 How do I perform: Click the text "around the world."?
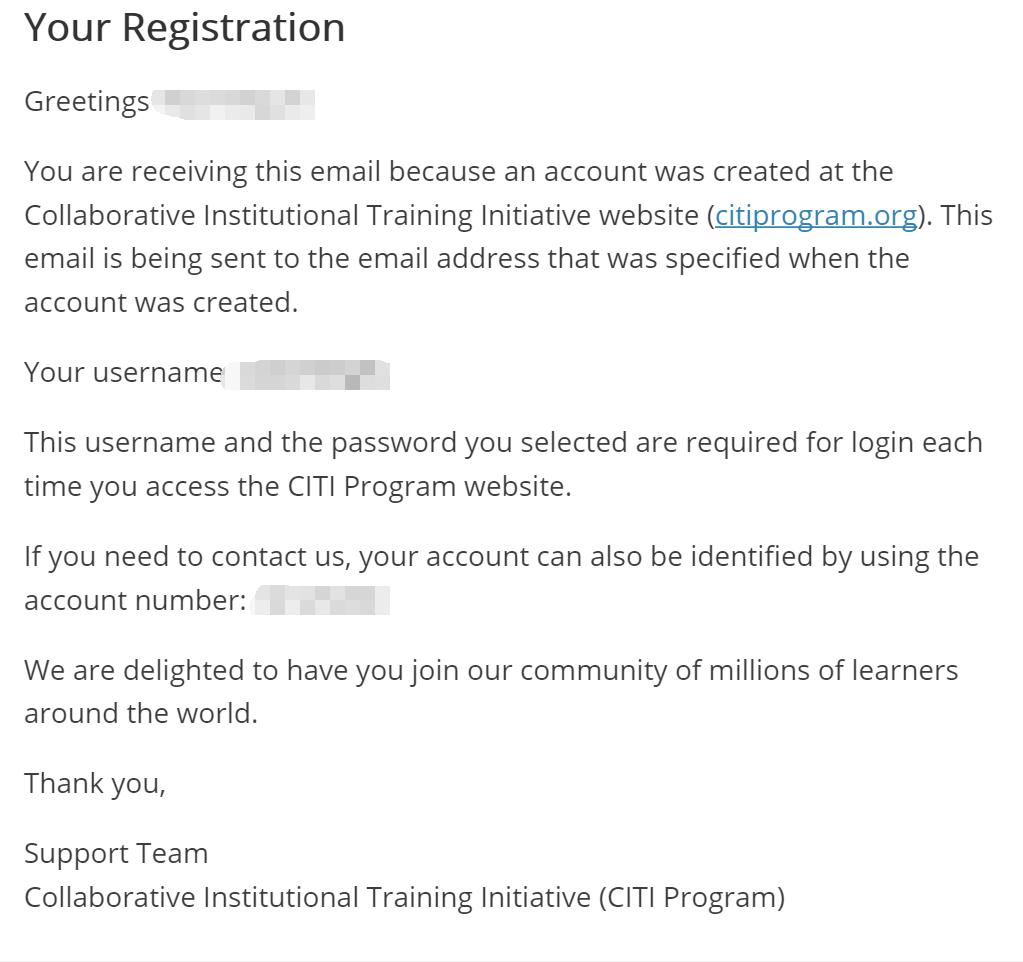click(141, 714)
